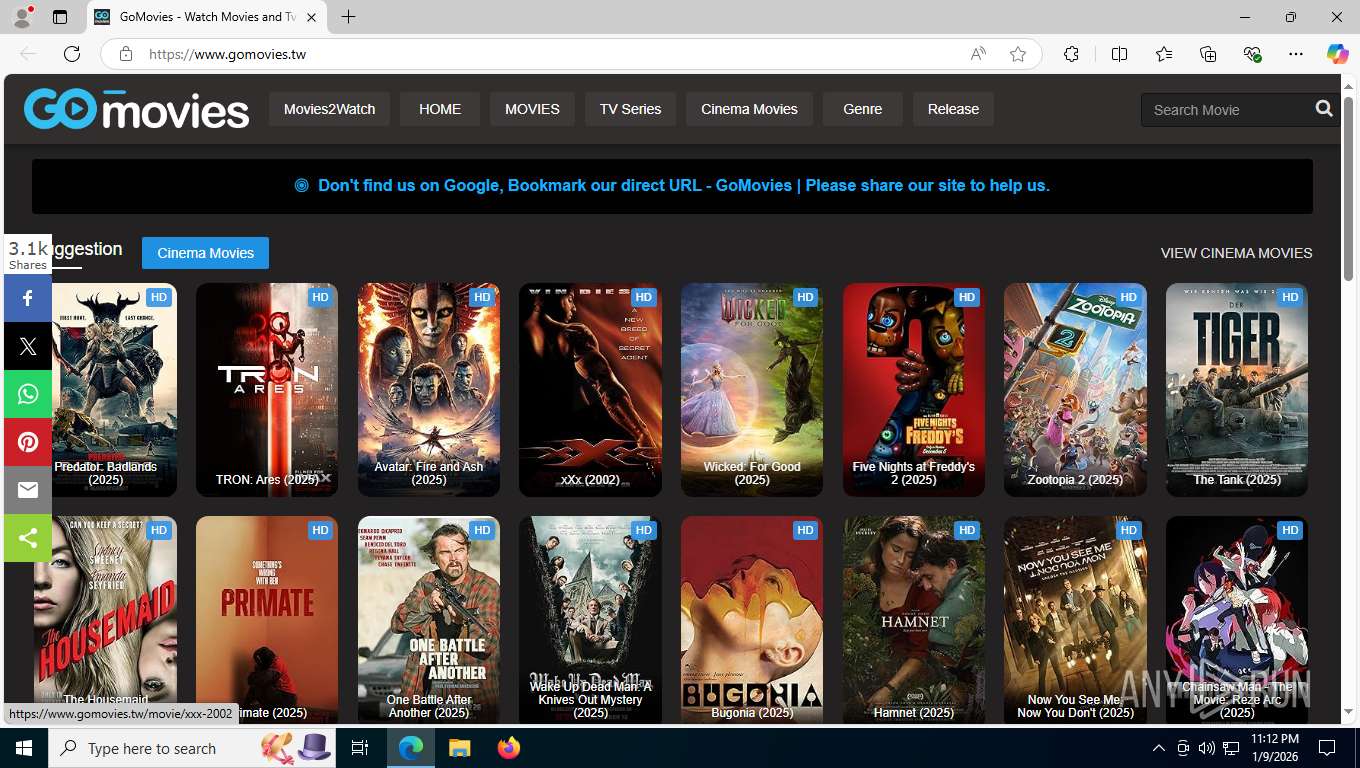The height and width of the screenshot is (768, 1360).
Task: Open Hamnet (2025) poster
Action: (914, 620)
